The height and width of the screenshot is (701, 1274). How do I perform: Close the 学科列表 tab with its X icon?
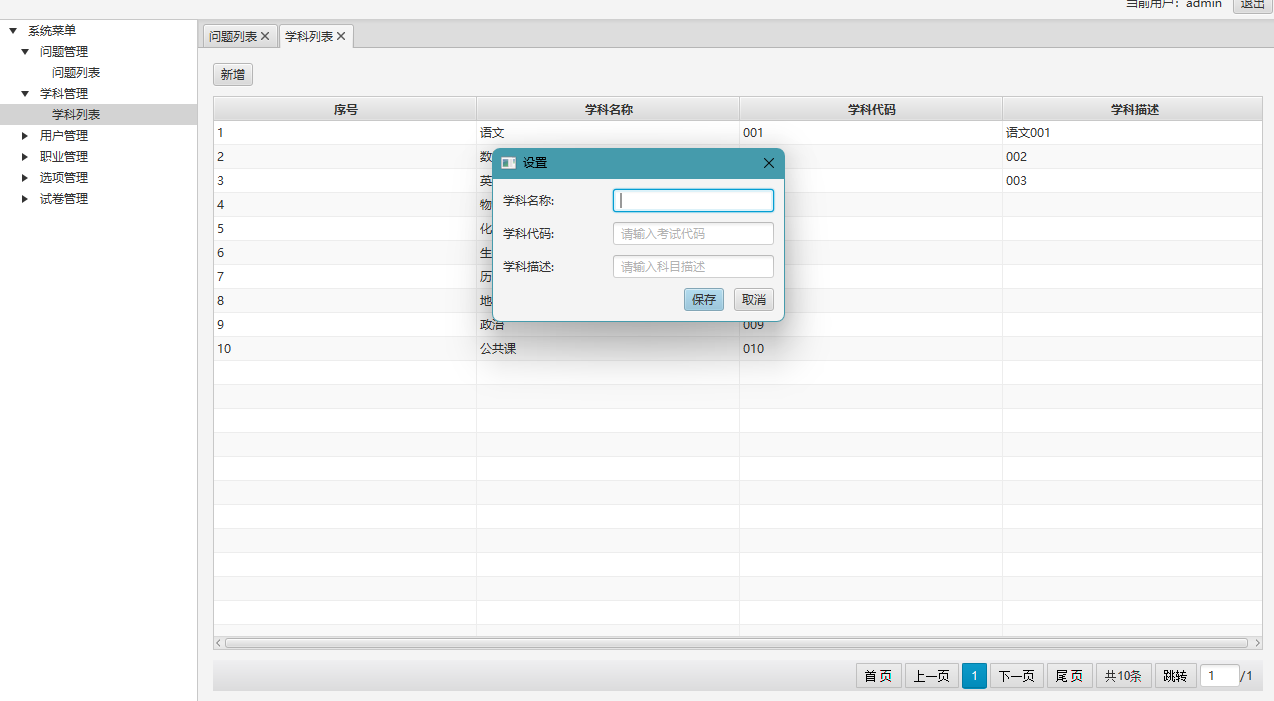(341, 37)
